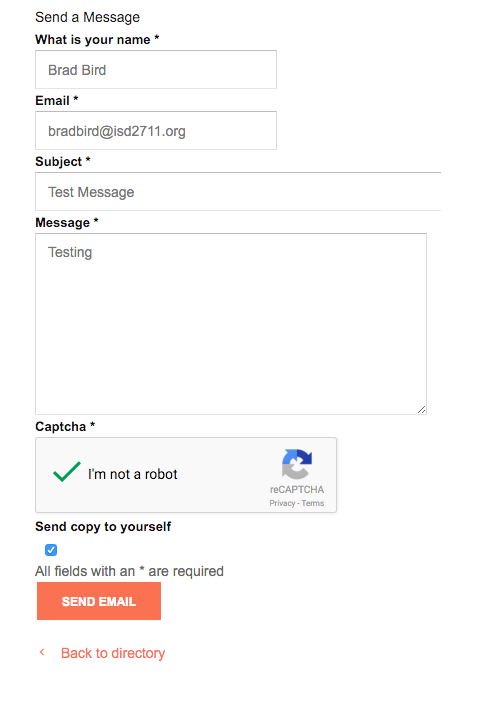This screenshot has height=705, width=483.
Task: Open the reCAPTCHA Terms link
Action: point(313,503)
